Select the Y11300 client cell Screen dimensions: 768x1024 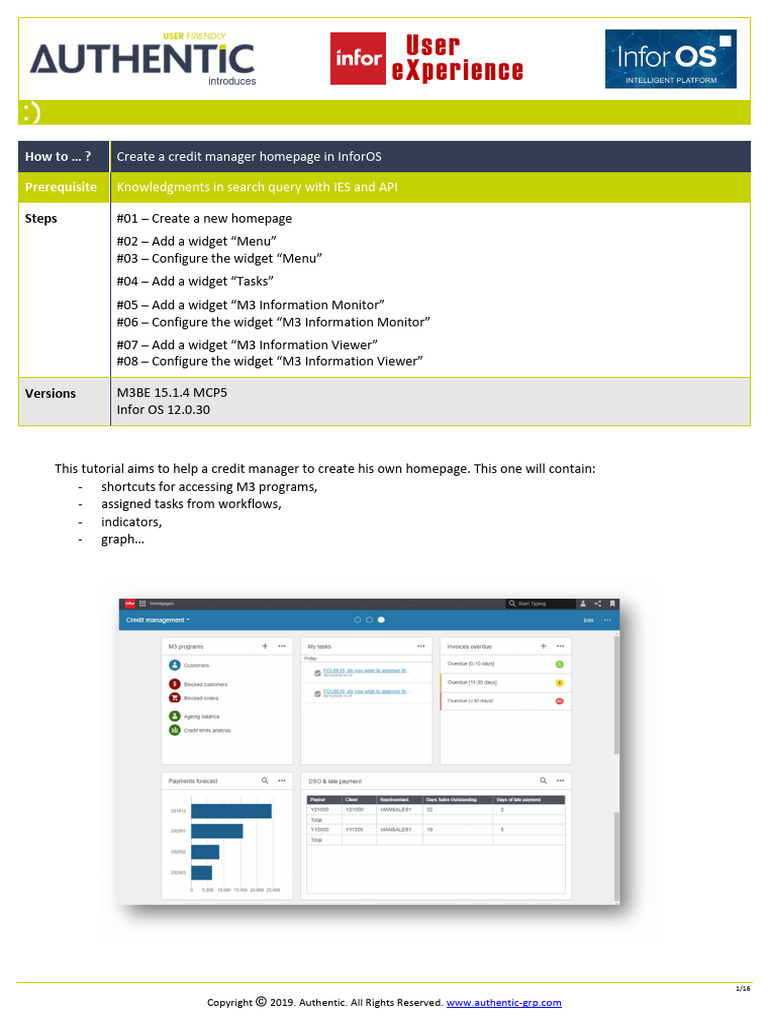point(359,829)
